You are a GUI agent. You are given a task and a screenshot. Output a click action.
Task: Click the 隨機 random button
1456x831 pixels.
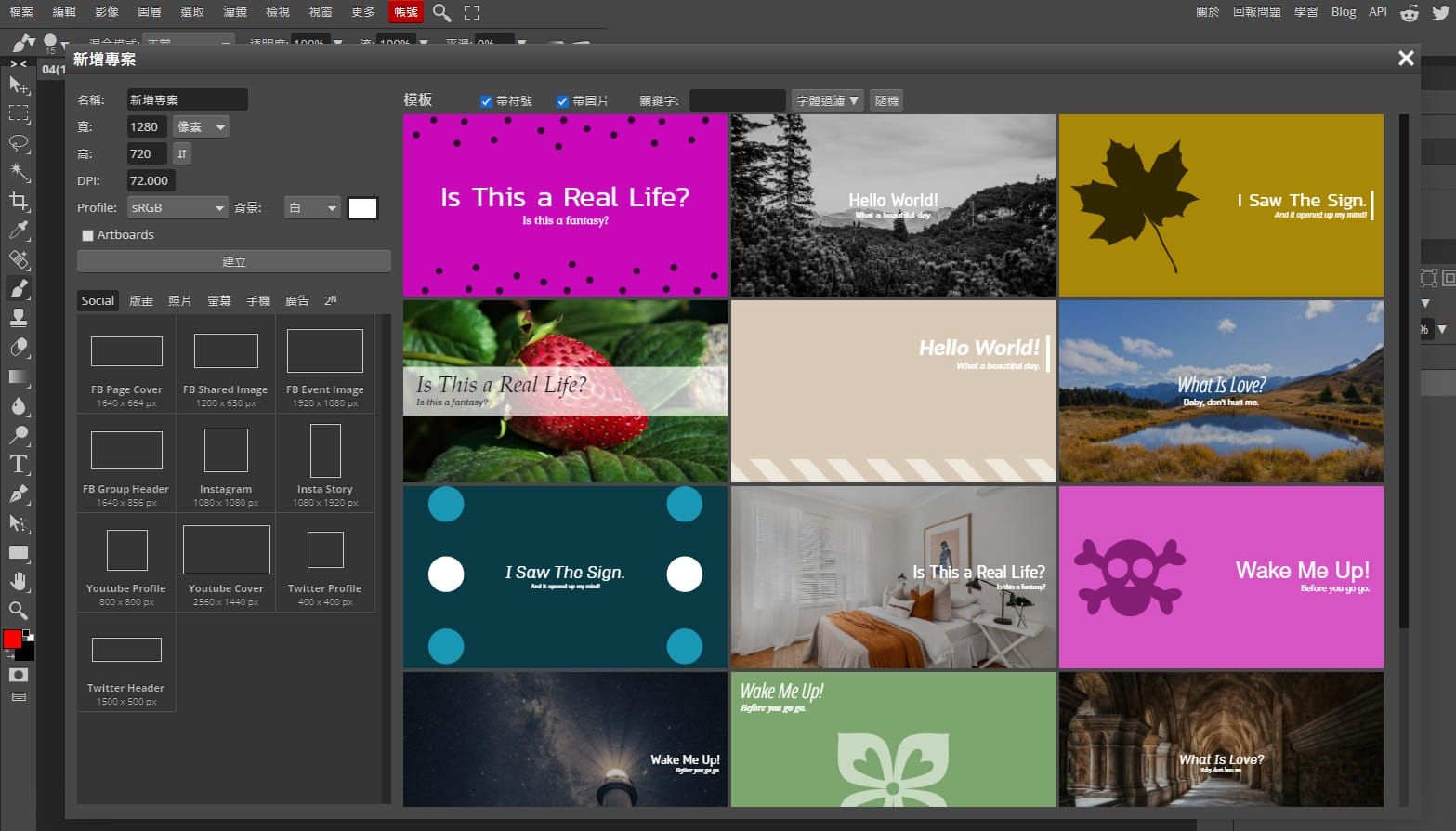click(887, 100)
